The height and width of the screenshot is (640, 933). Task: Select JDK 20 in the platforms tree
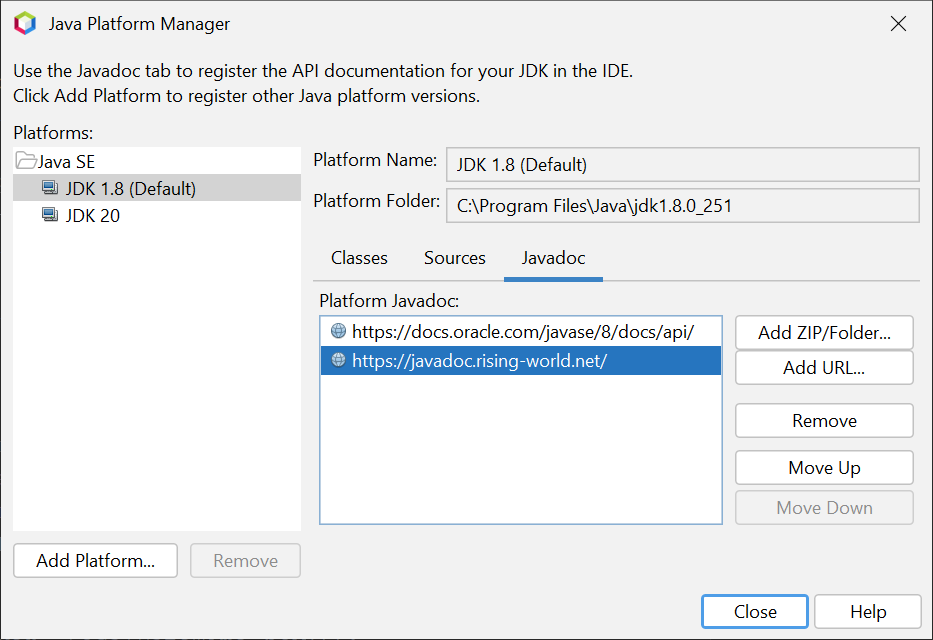(x=93, y=215)
